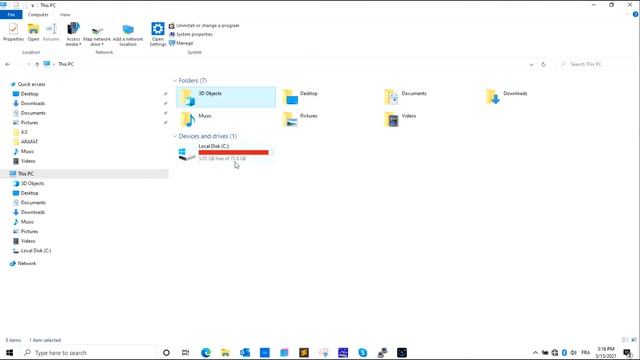Screen dimensions: 640x360
Task: Select the Local Disk (C:) drive
Action: [226, 153]
